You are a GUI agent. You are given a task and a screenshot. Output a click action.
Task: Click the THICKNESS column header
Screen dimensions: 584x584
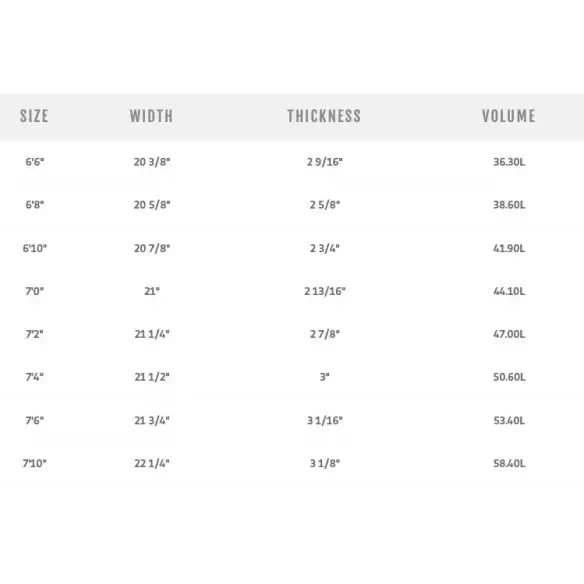(x=324, y=116)
